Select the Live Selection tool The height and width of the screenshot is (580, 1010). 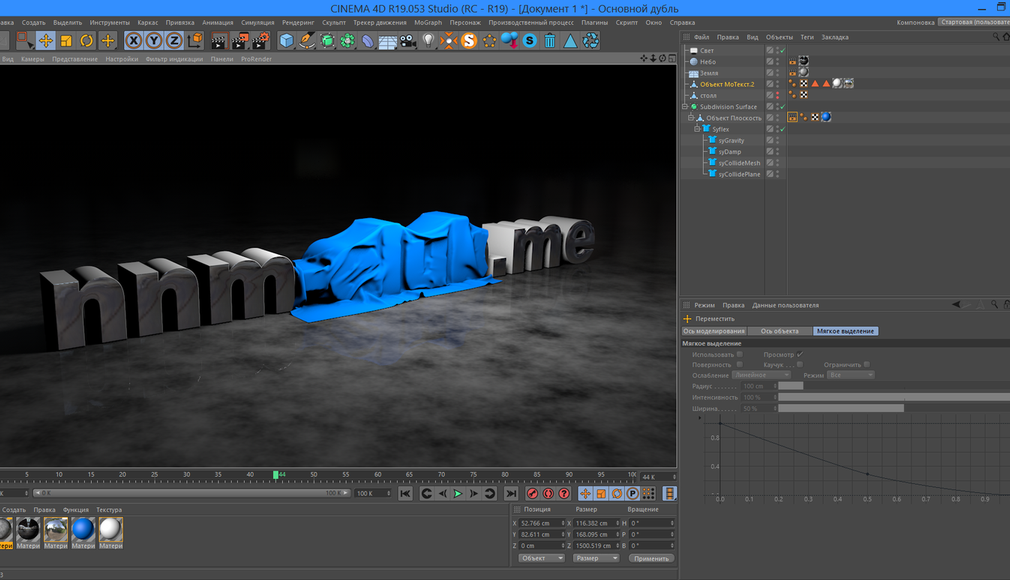click(24, 41)
